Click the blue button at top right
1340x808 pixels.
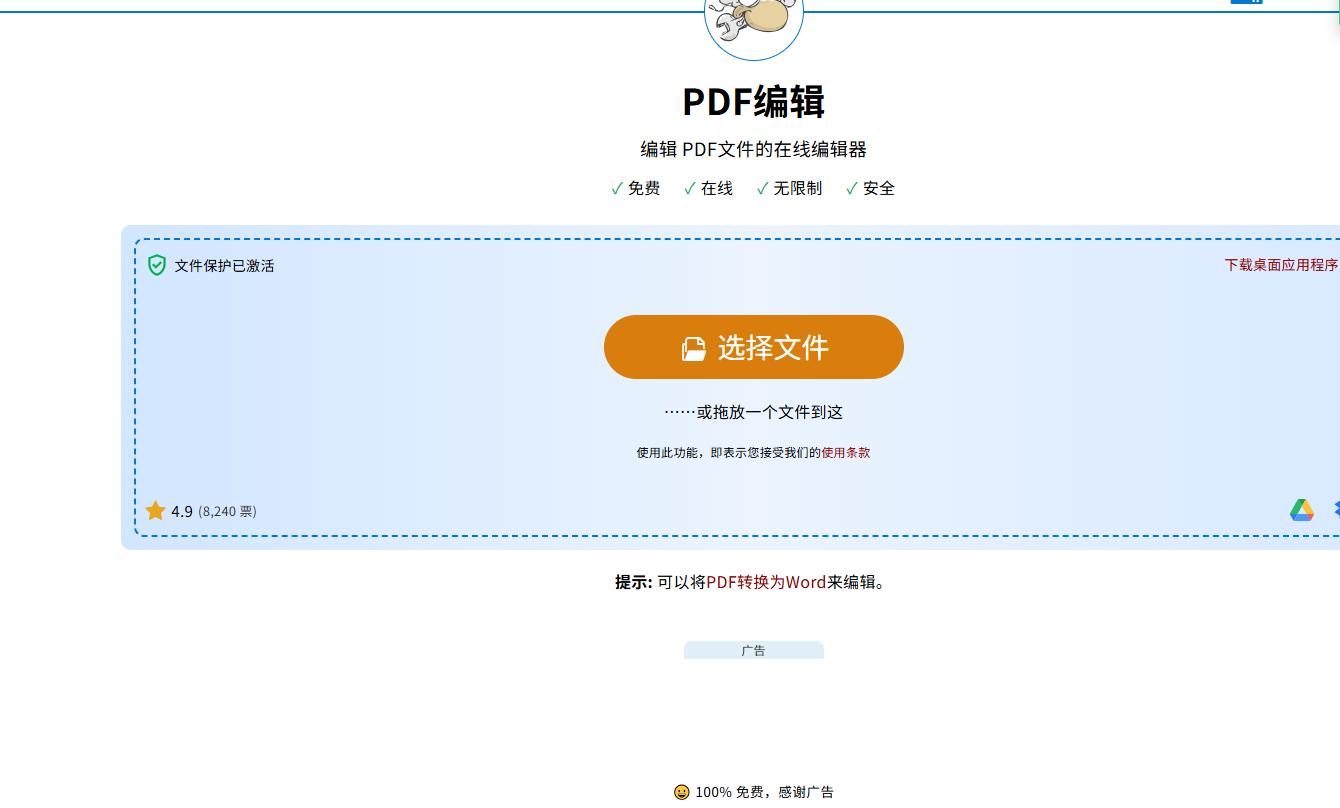pyautogui.click(x=1246, y=2)
